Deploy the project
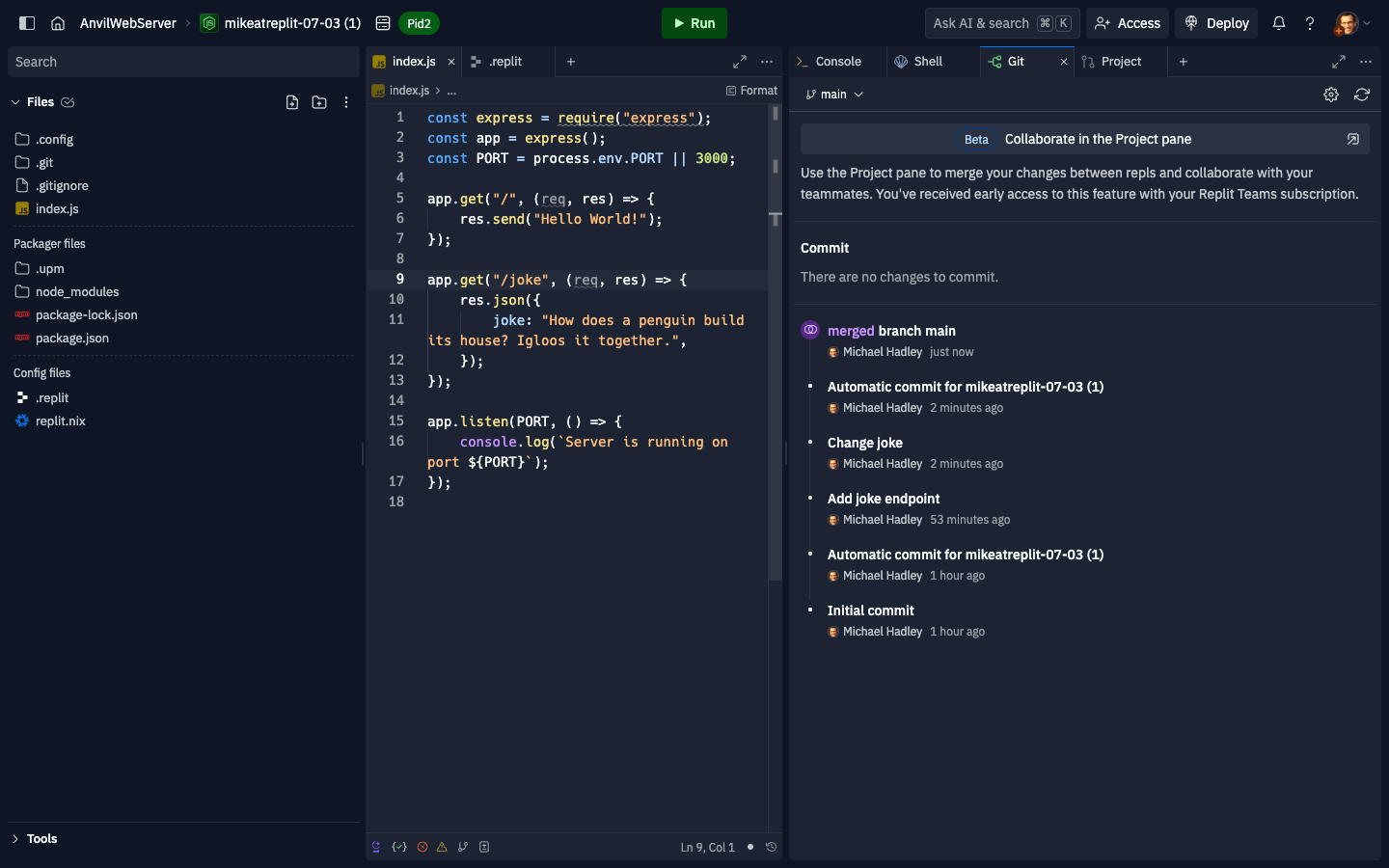The image size is (1389, 868). point(1216,23)
